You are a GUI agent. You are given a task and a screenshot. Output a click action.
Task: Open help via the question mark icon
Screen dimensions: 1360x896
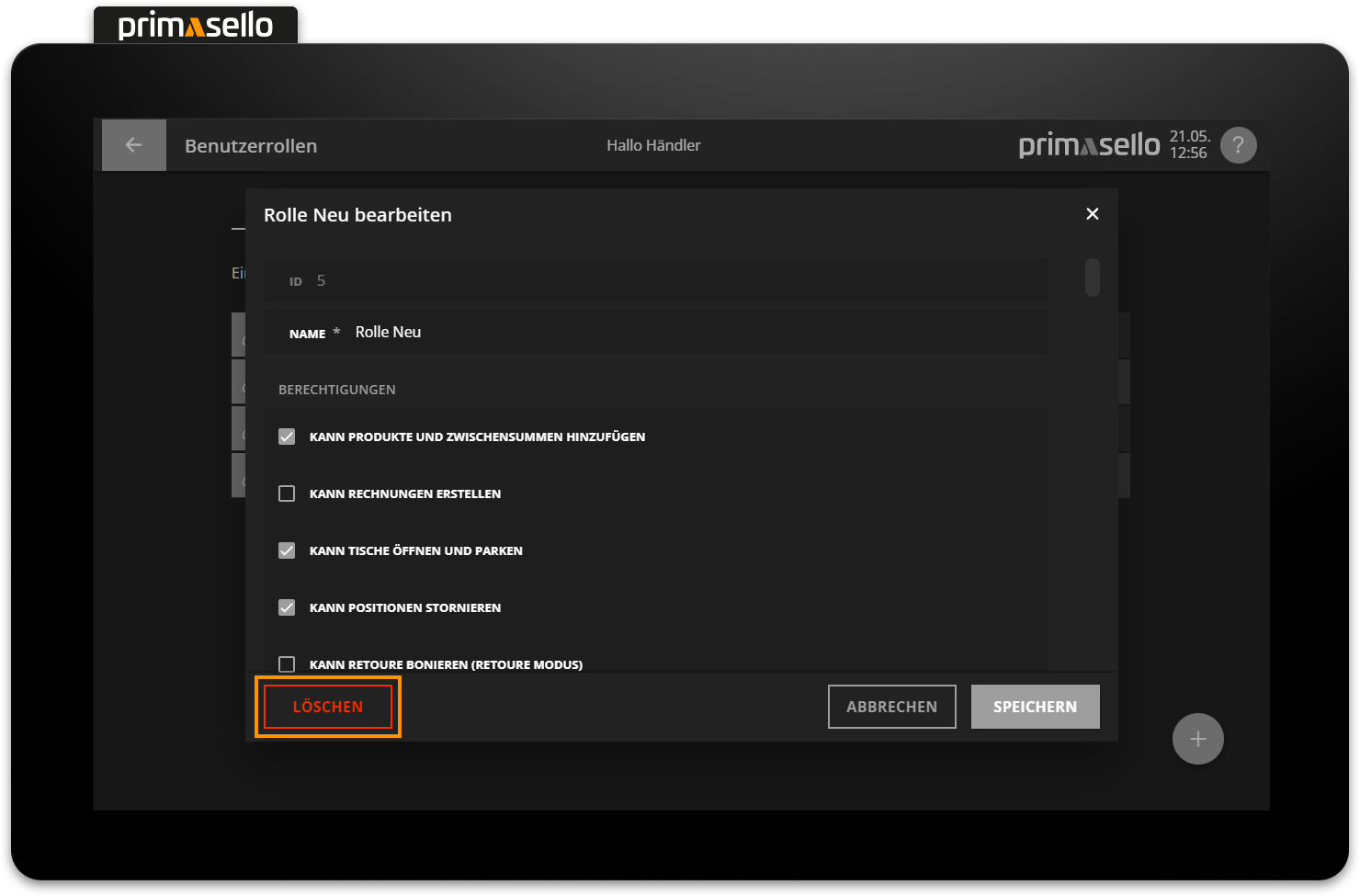click(x=1238, y=145)
